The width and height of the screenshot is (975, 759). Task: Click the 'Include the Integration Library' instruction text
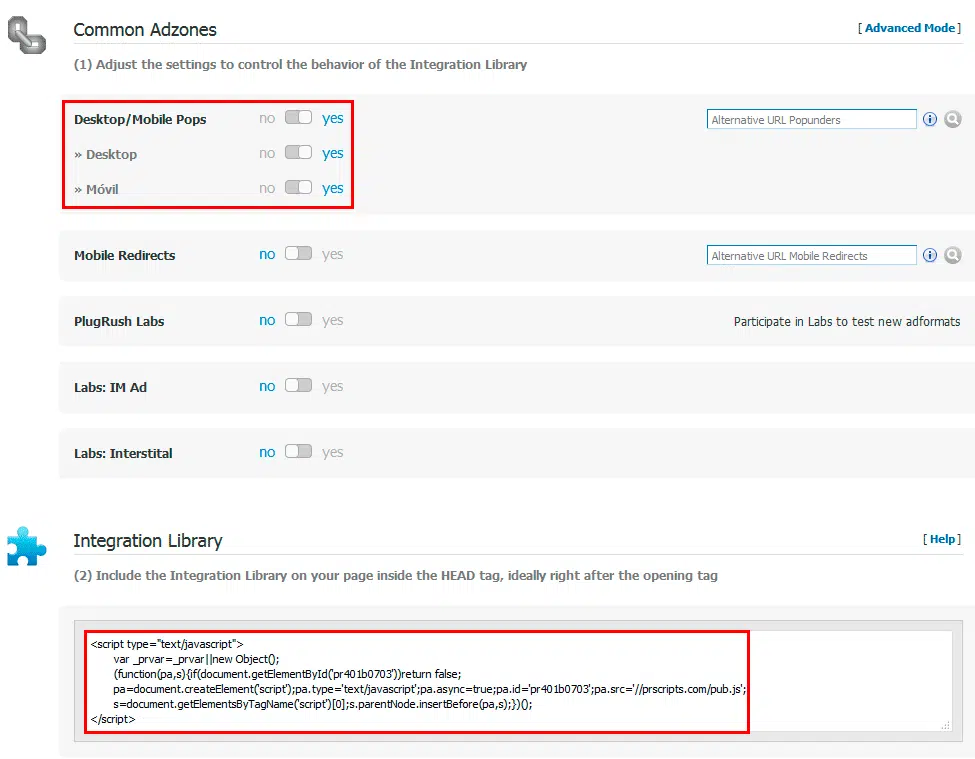pos(395,576)
